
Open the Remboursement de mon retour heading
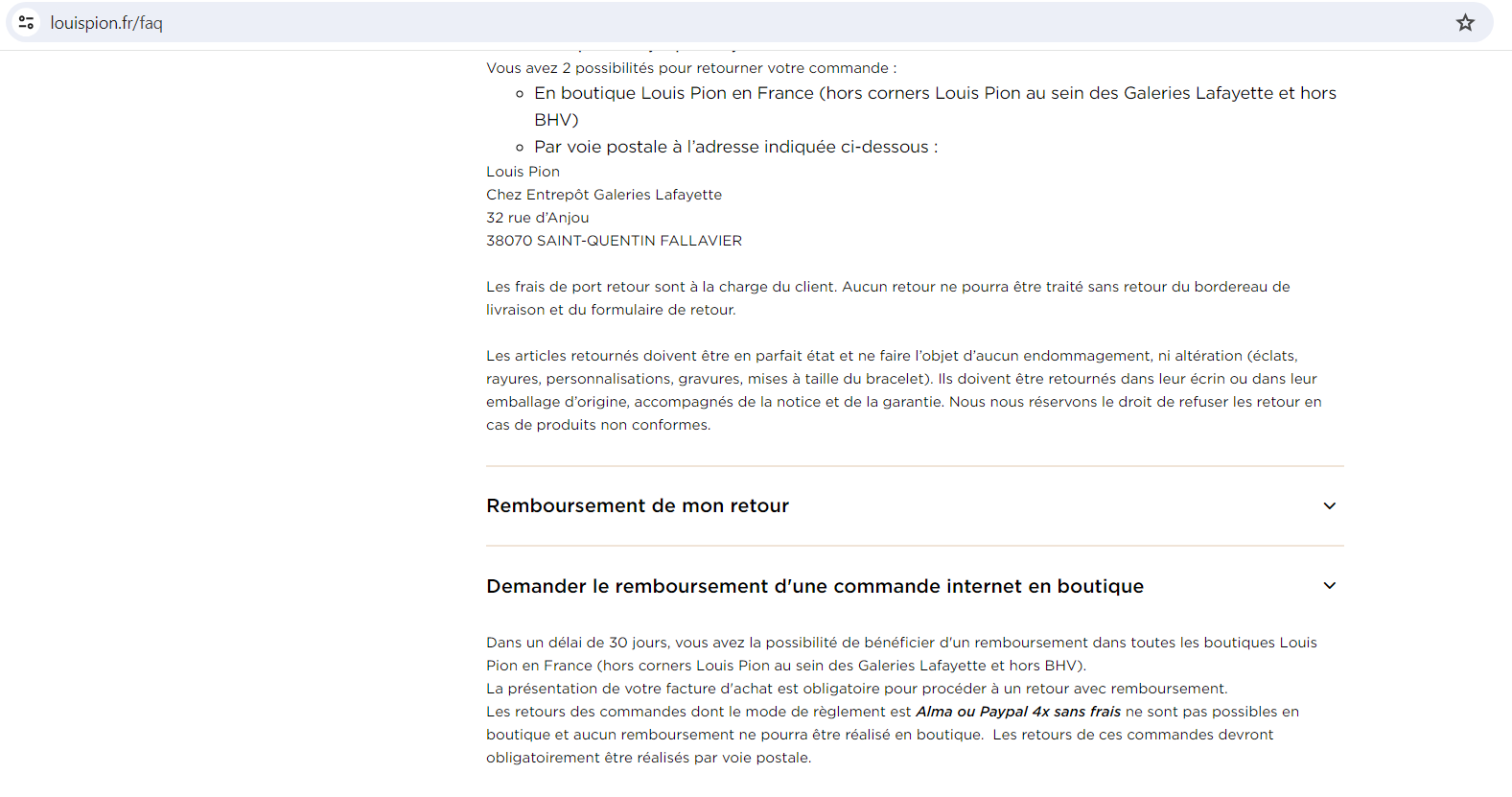click(638, 505)
